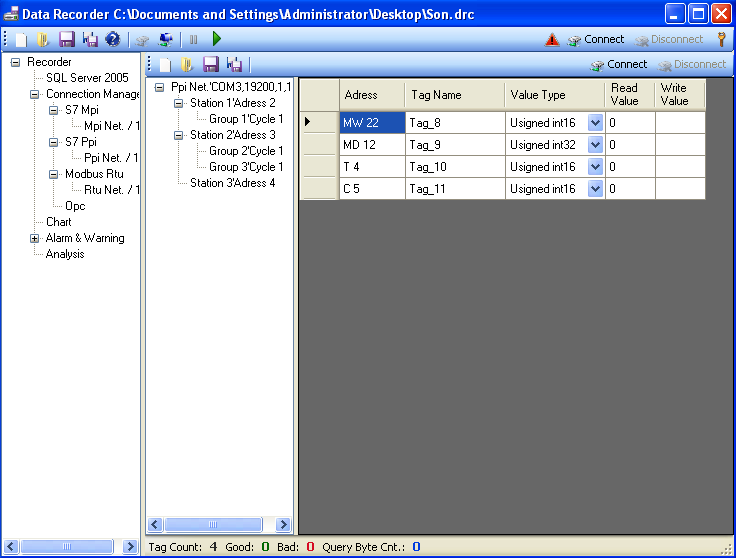This screenshot has width=736, height=558.
Task: Click the Value Type column header
Action: pos(555,95)
